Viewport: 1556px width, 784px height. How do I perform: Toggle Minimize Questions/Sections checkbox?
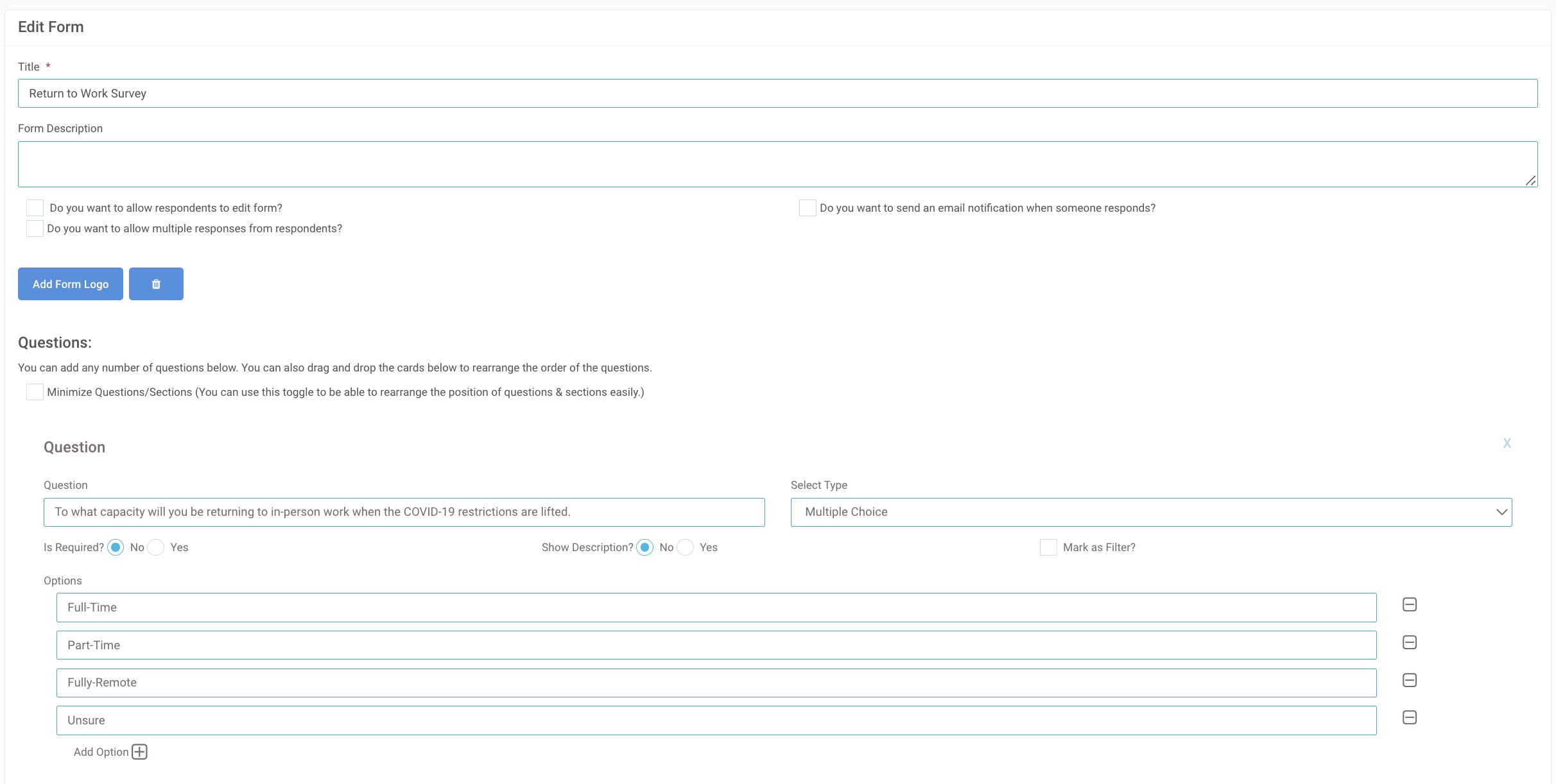pyautogui.click(x=35, y=392)
